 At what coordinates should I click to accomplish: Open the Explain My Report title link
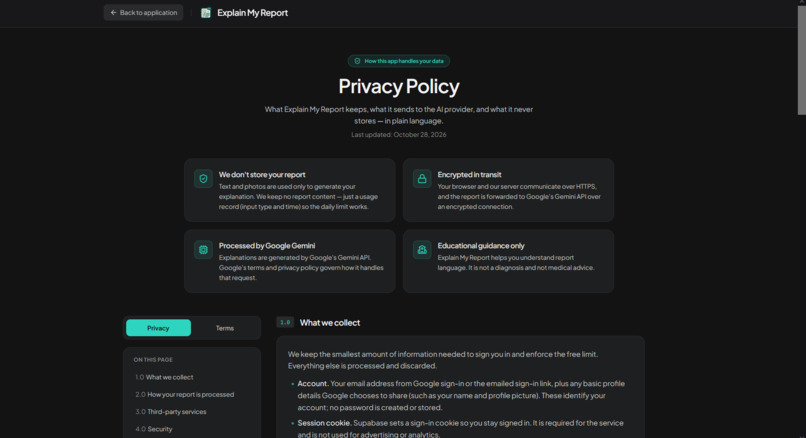[x=252, y=13]
